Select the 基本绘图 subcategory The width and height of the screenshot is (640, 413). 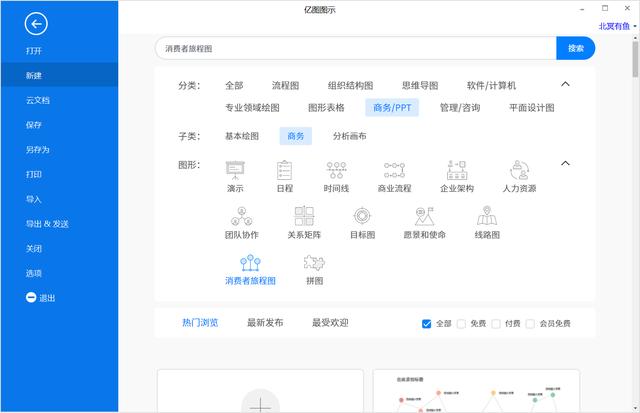242,136
